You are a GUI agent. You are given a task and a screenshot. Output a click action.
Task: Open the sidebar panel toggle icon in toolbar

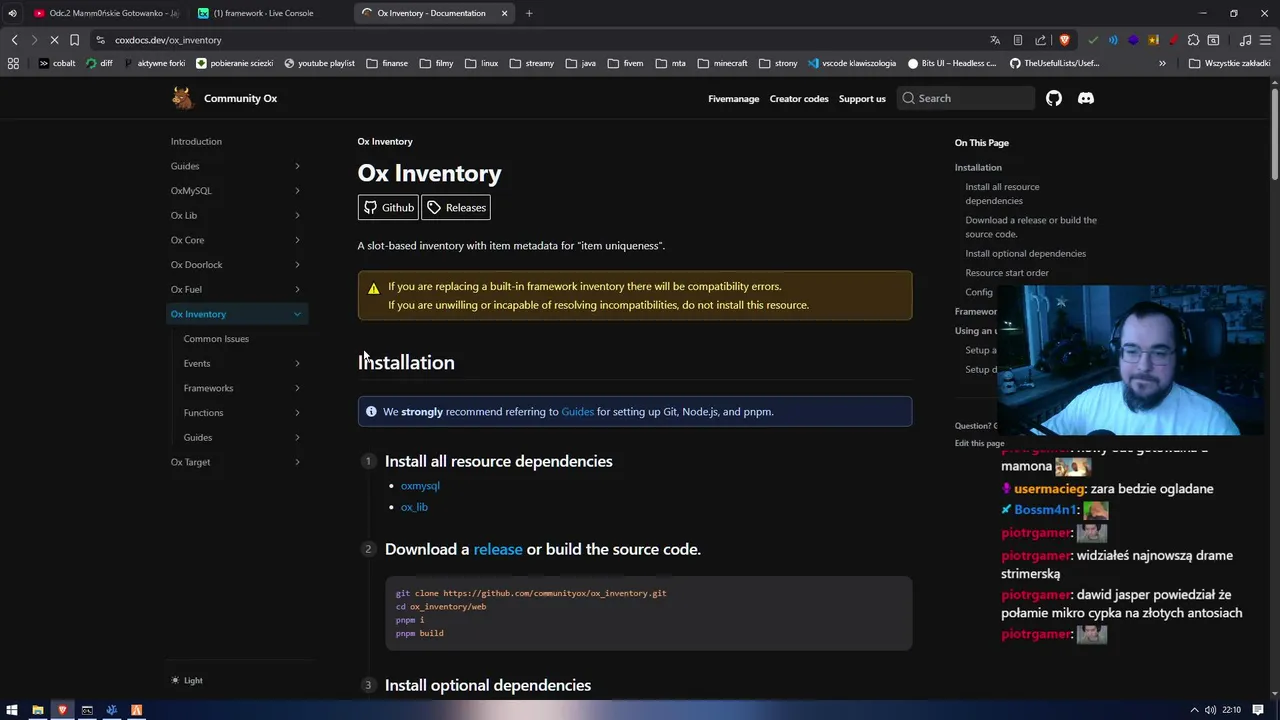[1213, 40]
